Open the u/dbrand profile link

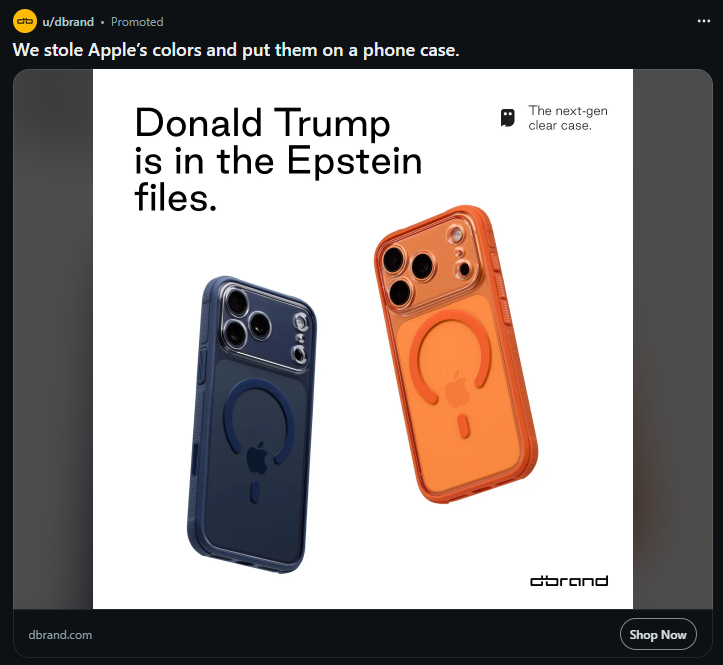pyautogui.click(x=70, y=21)
